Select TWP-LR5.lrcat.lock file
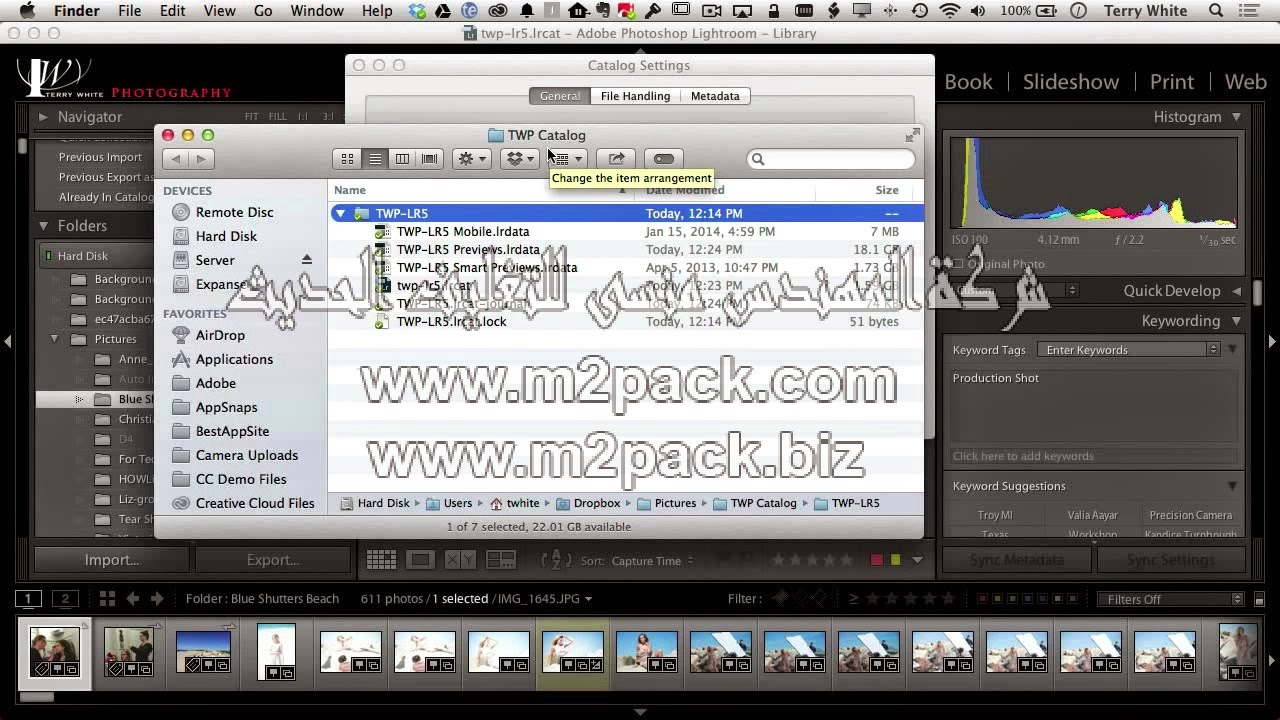The image size is (1280, 720). point(451,322)
